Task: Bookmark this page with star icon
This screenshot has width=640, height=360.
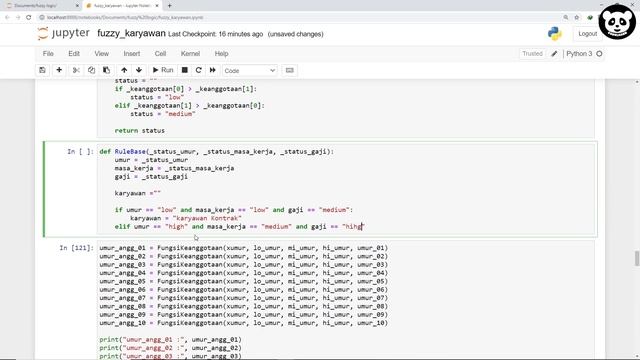Action: tap(577, 17)
